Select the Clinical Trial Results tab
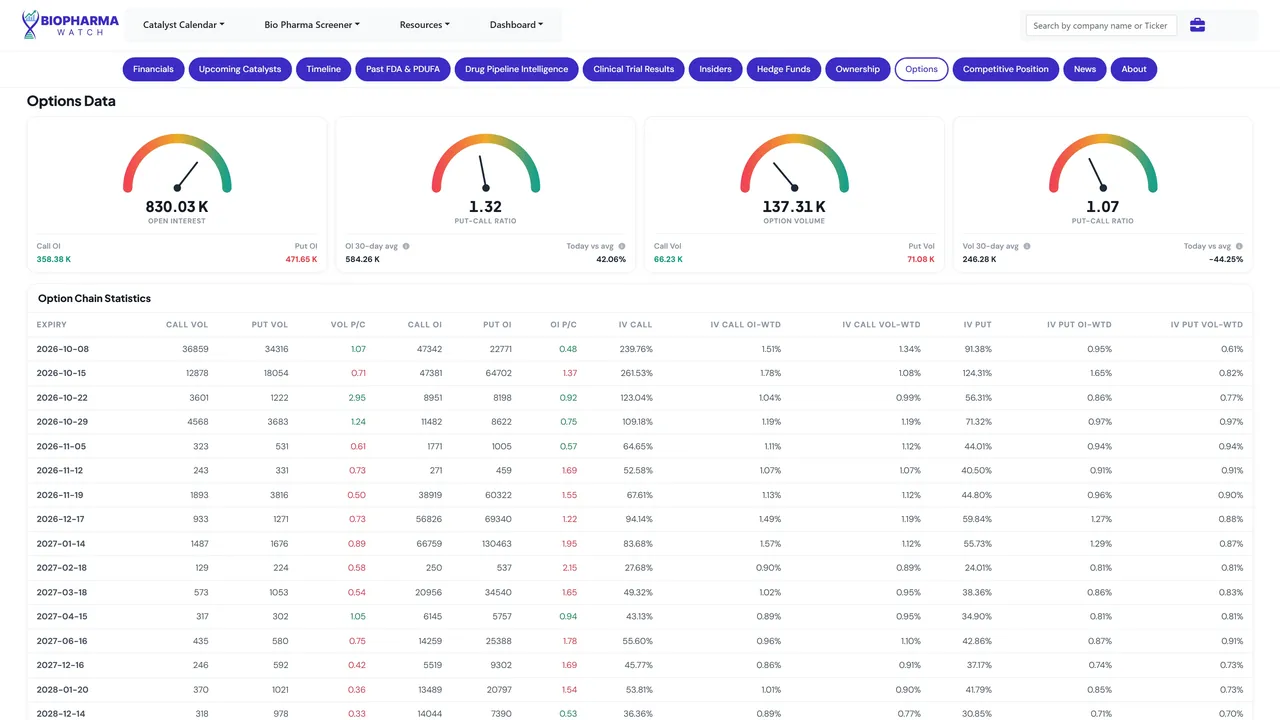 634,69
